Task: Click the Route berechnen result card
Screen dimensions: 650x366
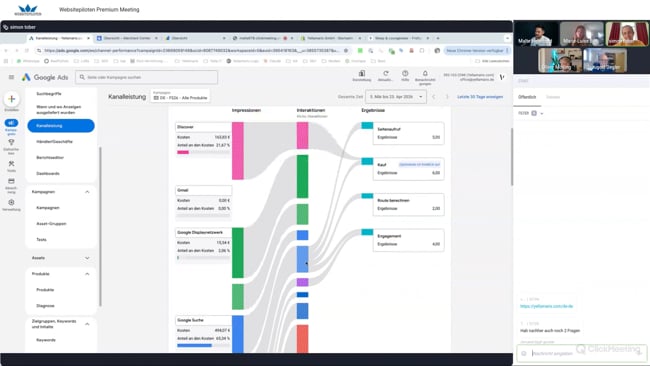Action: click(x=408, y=204)
